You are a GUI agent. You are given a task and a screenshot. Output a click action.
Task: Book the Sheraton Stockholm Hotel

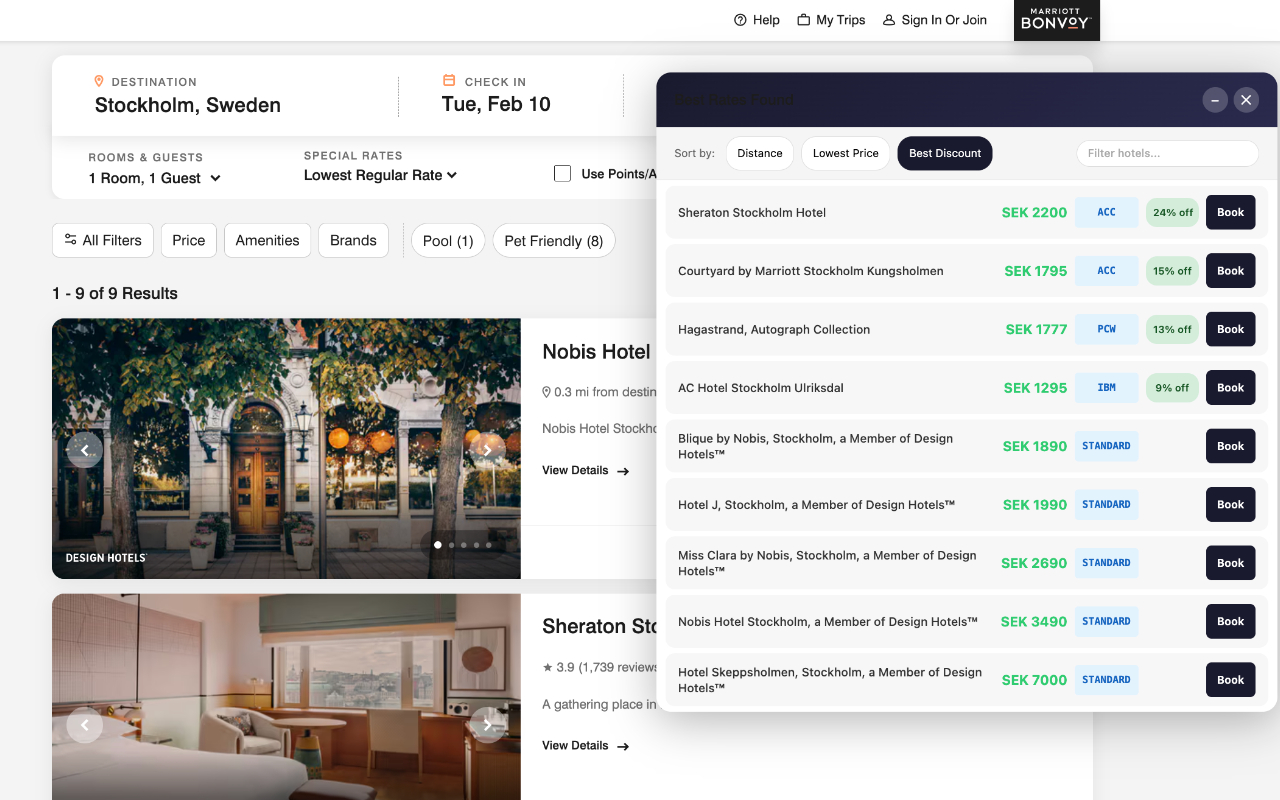point(1230,212)
